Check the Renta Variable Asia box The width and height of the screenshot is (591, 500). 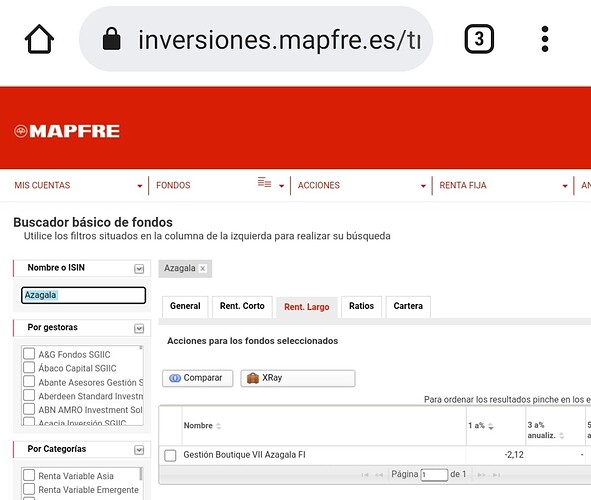[x=29, y=475]
